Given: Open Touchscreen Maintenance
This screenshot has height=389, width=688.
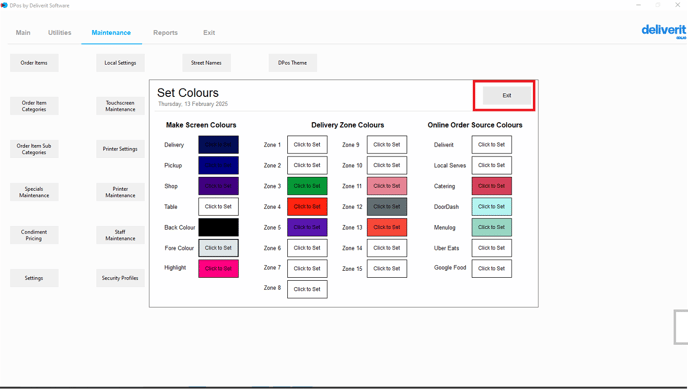Looking at the screenshot, I should [x=120, y=106].
